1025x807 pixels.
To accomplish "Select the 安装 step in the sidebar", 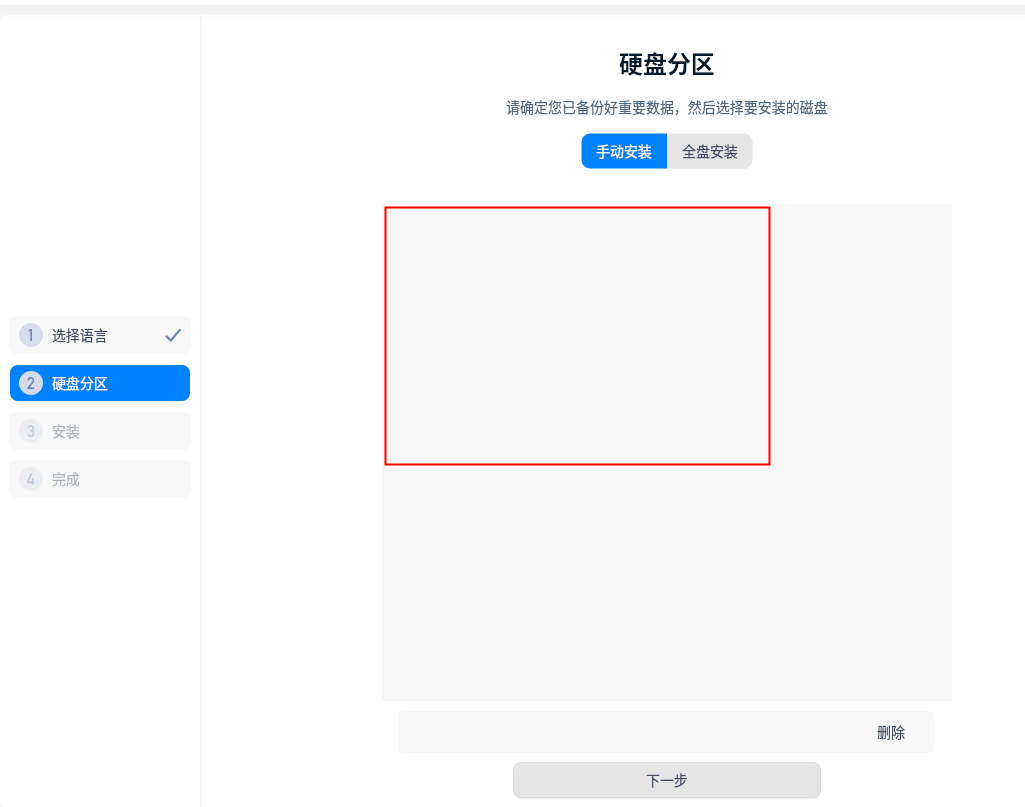I will pos(100,431).
